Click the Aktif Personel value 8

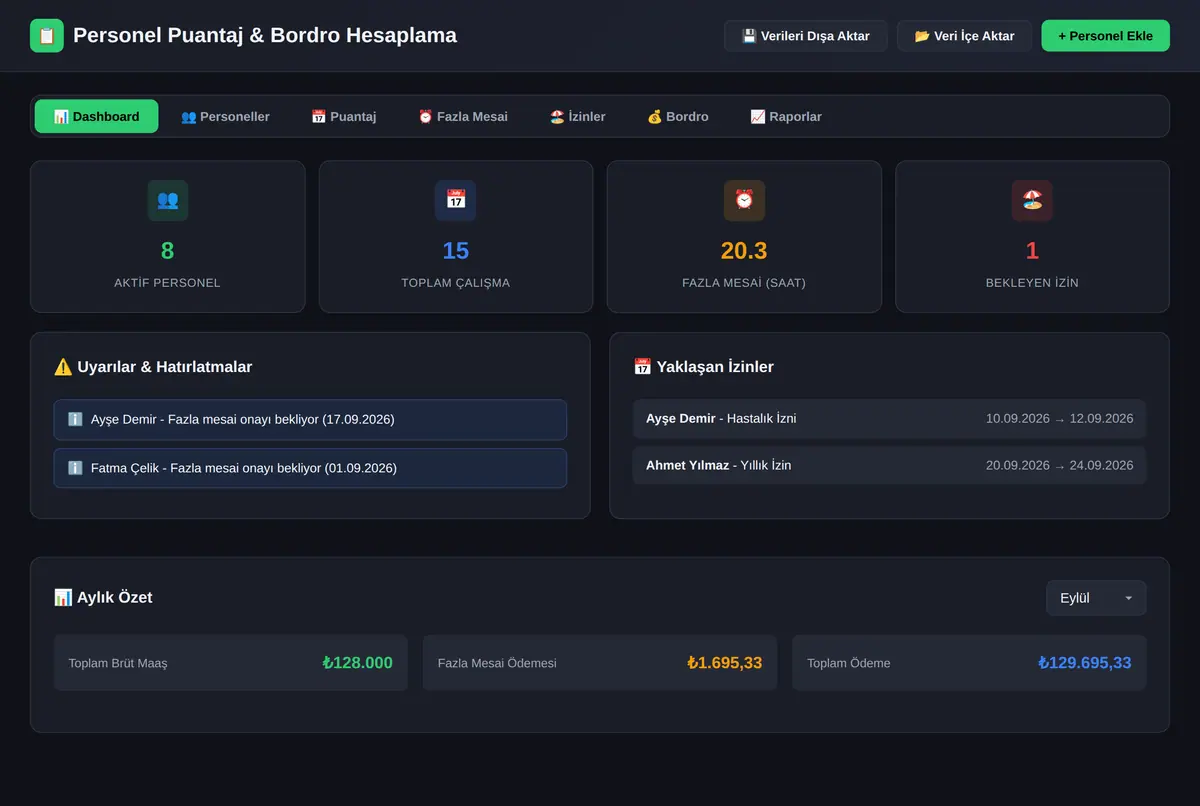tap(168, 251)
